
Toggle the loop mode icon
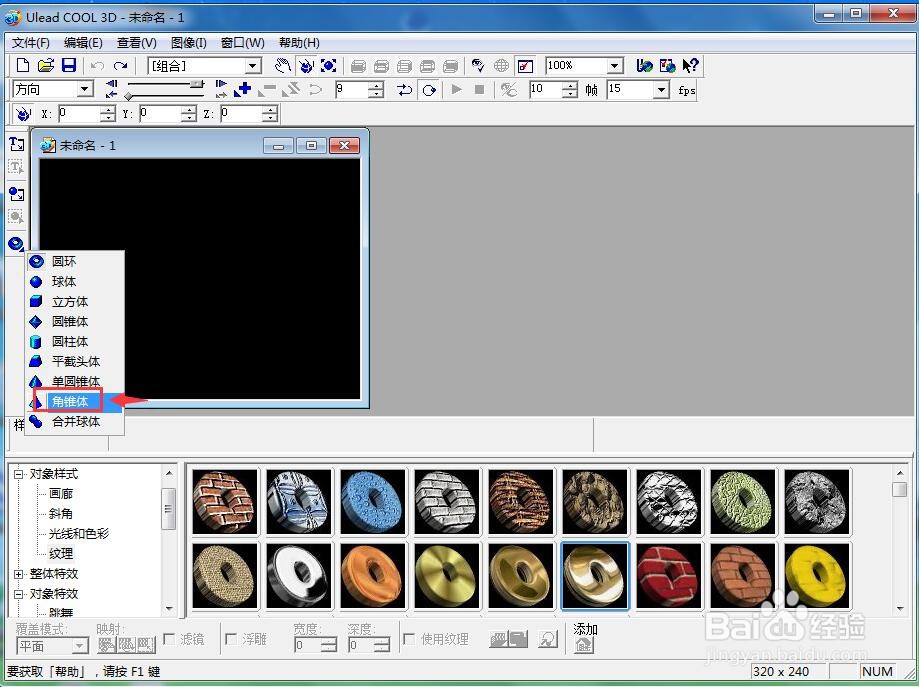point(429,90)
